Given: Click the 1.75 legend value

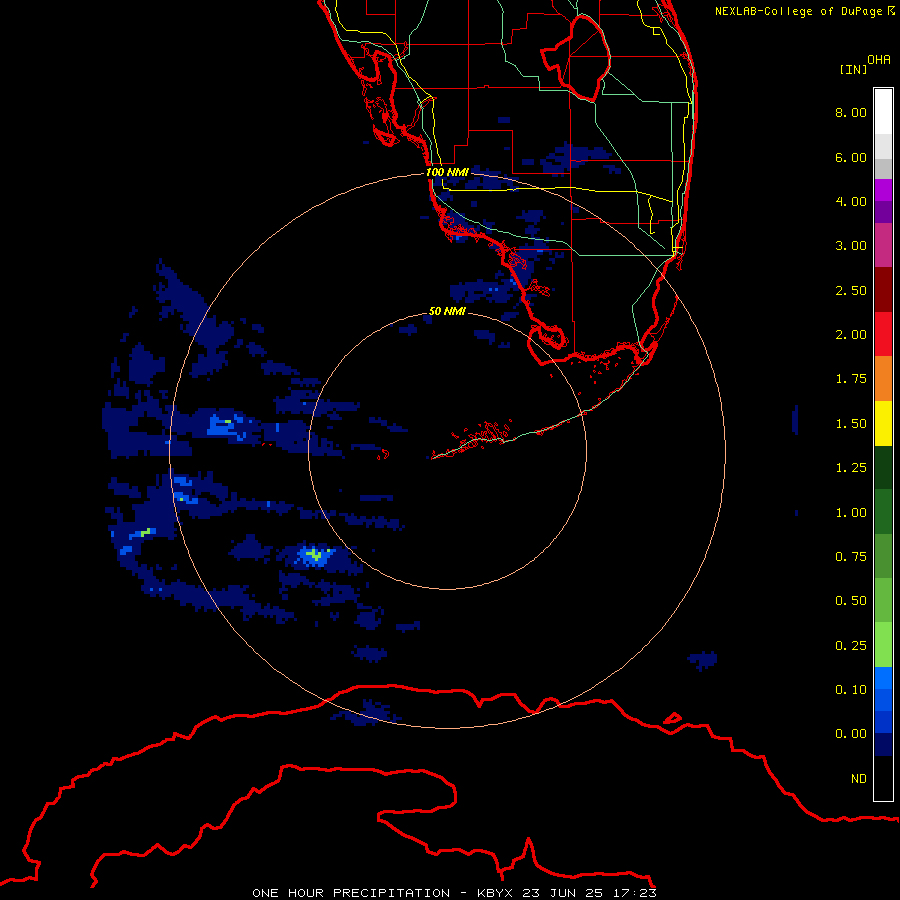Looking at the screenshot, I should (x=851, y=379).
